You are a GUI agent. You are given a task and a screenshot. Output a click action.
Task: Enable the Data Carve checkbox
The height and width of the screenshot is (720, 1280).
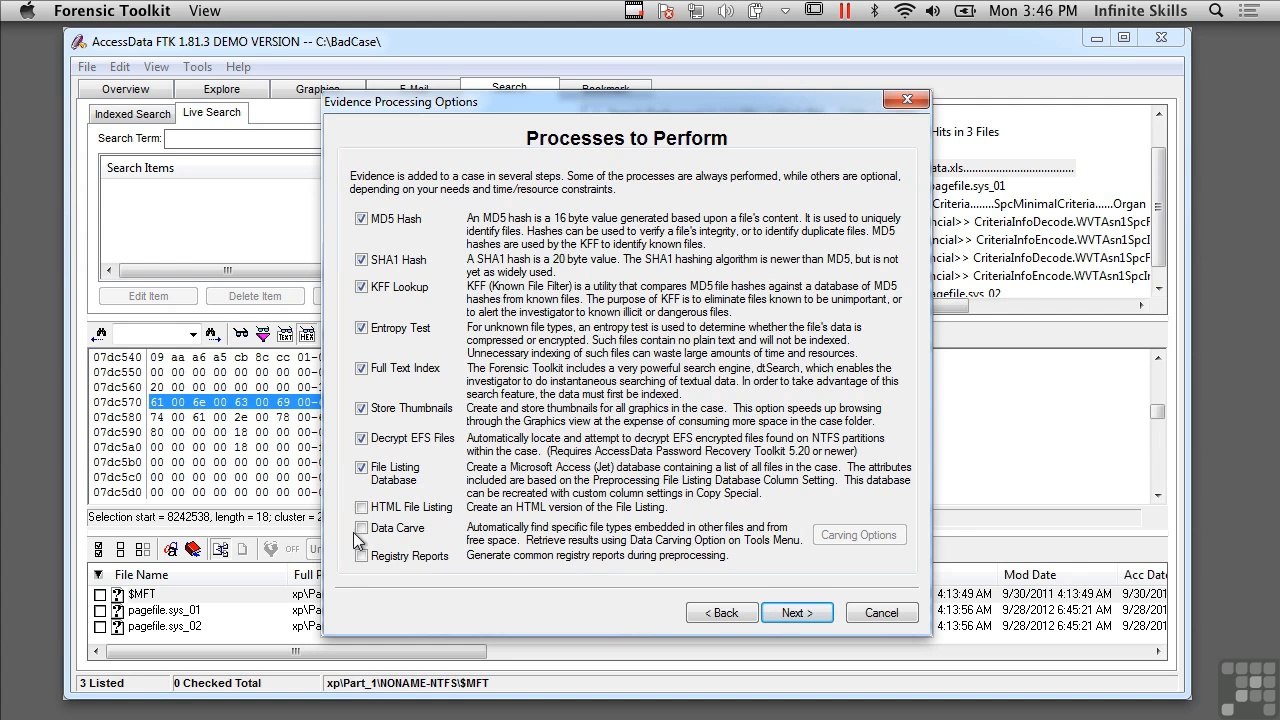(361, 528)
